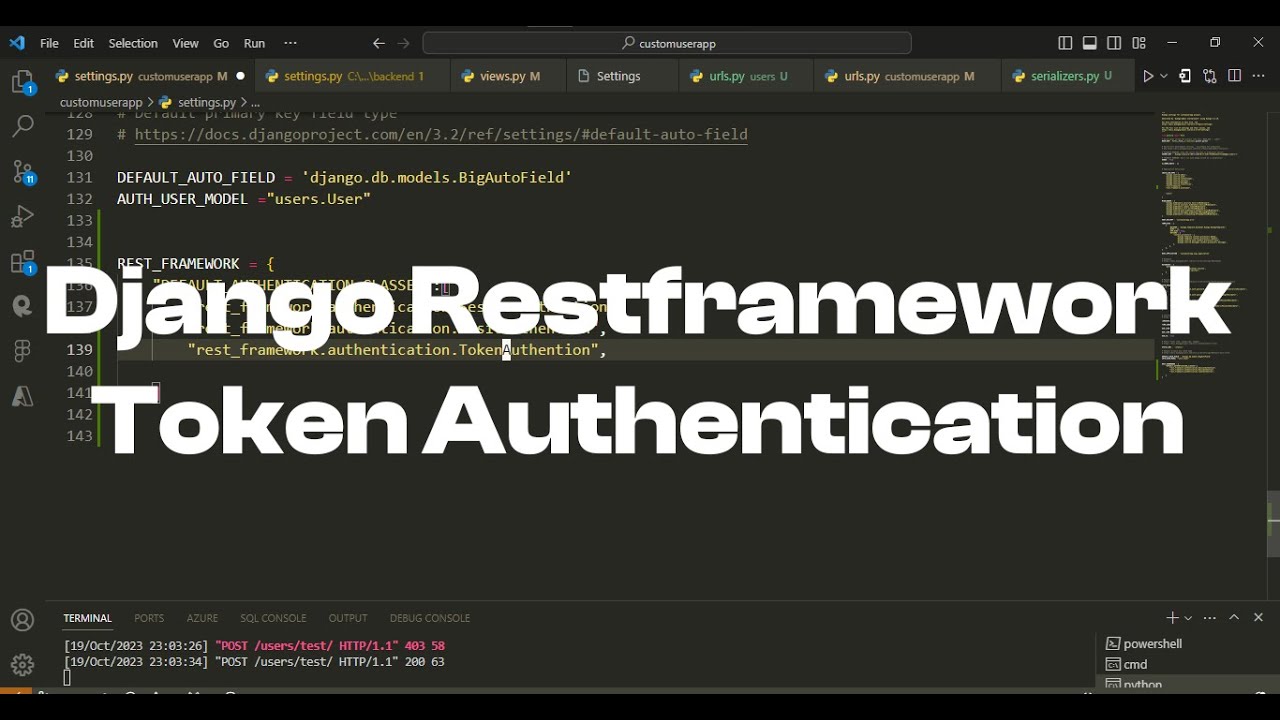Open customuserapp breadcrumb folder
This screenshot has height=720, width=1280.
(101, 102)
